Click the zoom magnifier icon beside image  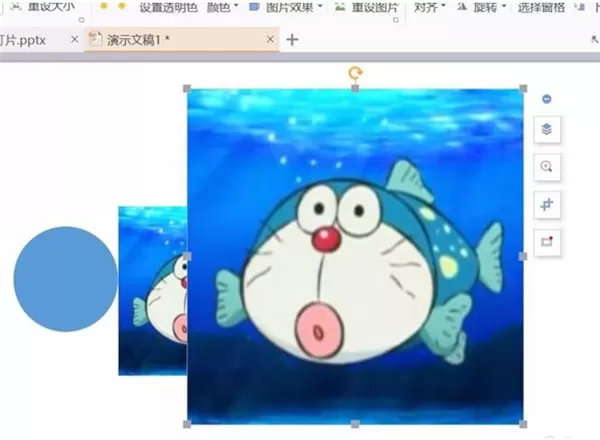pyautogui.click(x=547, y=167)
